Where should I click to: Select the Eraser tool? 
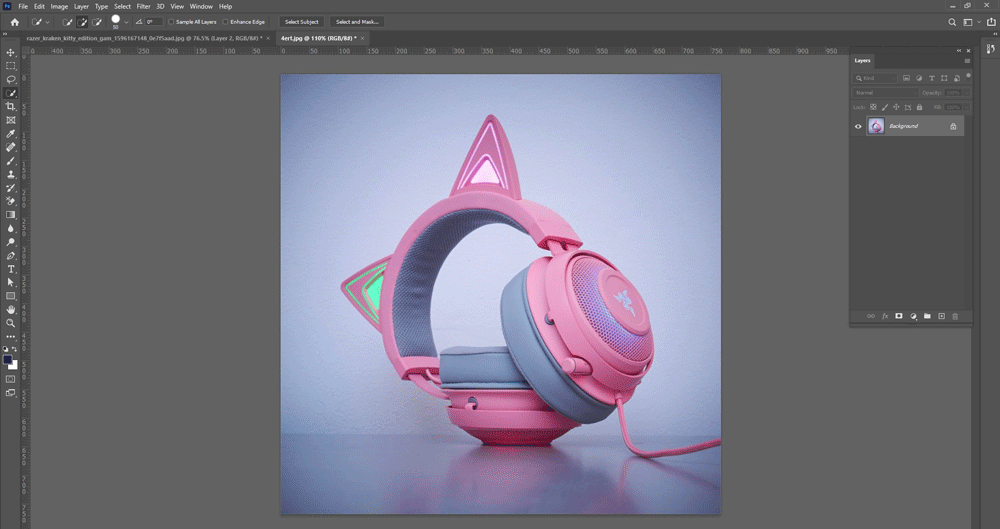11,202
